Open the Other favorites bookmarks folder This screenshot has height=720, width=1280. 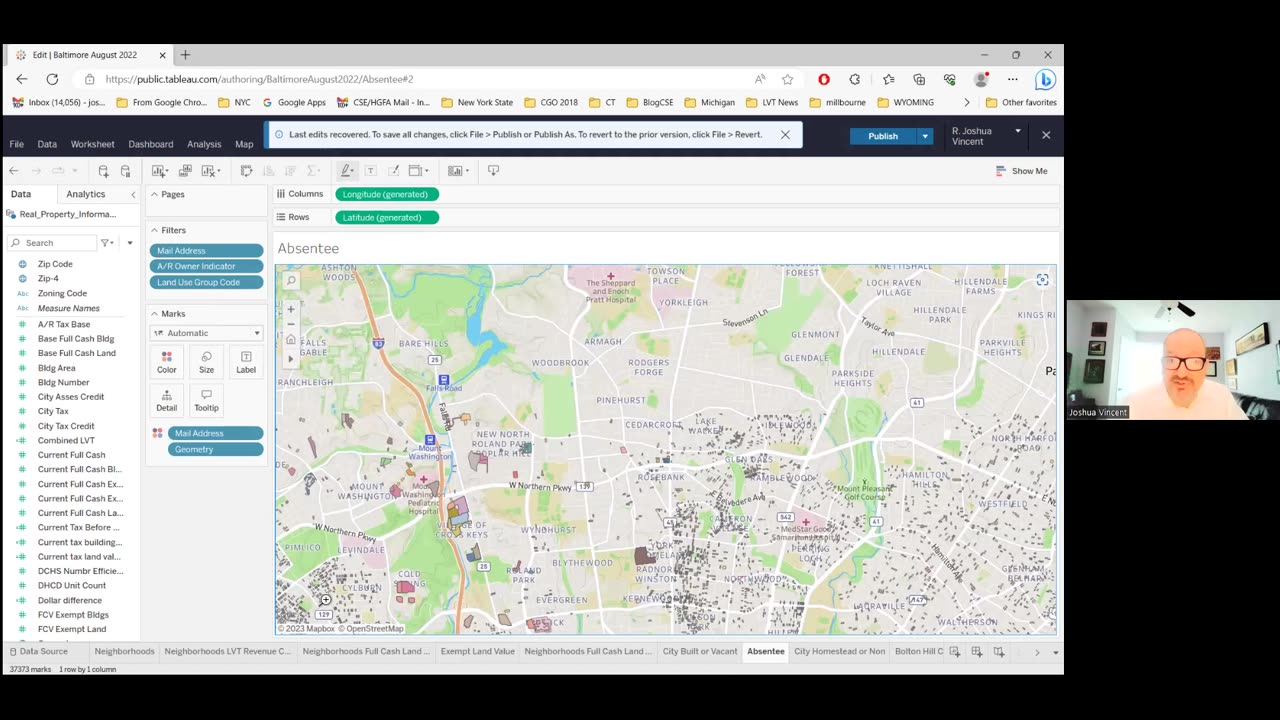1021,102
